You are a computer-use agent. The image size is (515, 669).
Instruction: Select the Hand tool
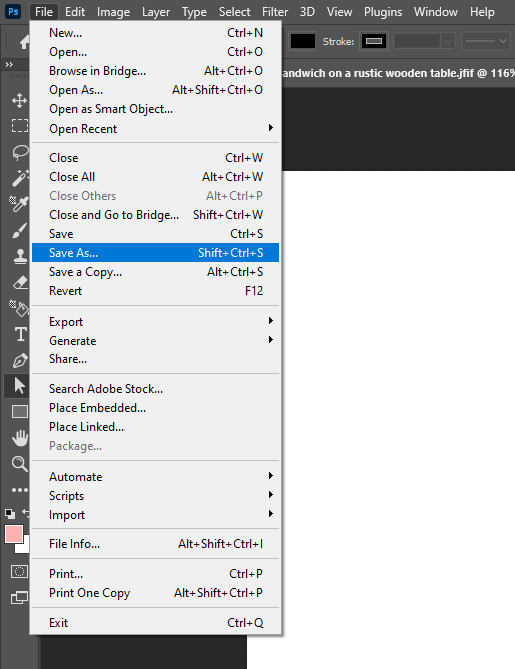click(x=20, y=438)
